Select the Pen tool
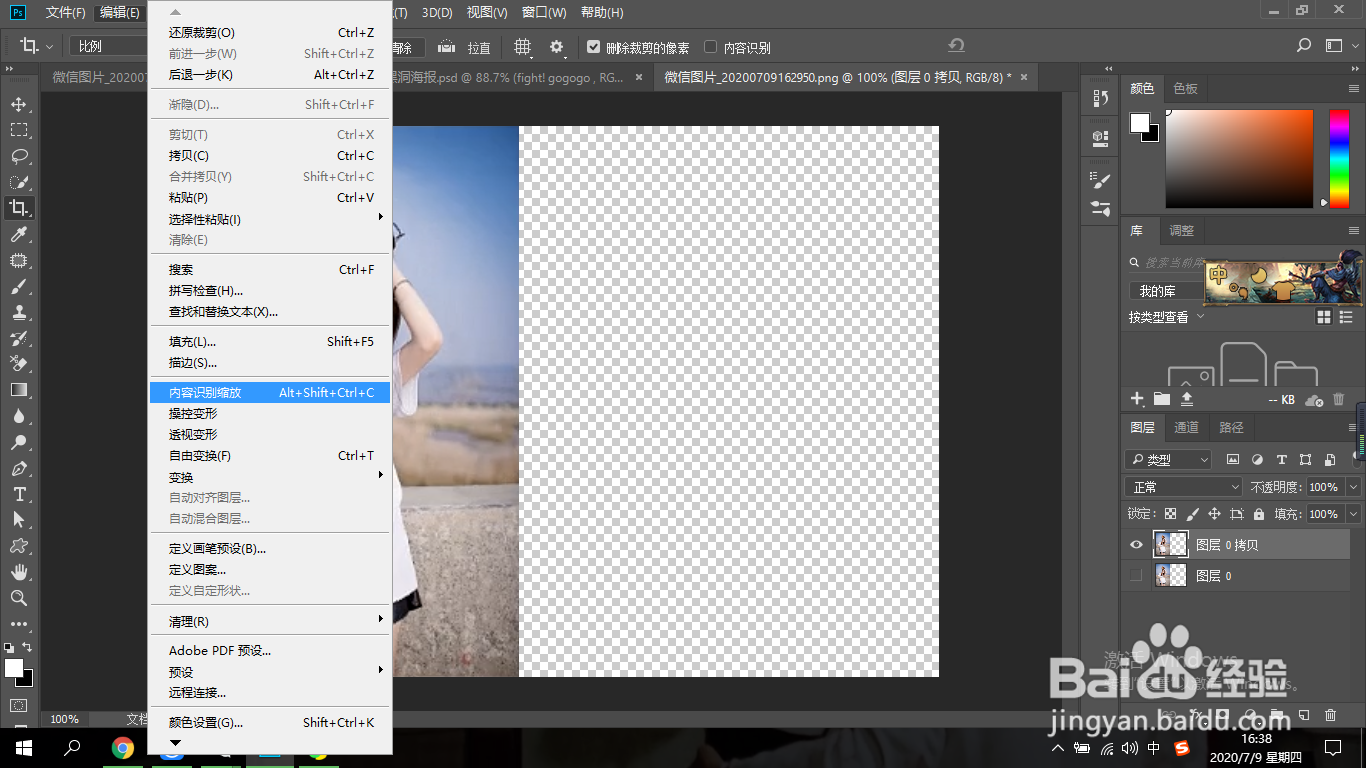The height and width of the screenshot is (768, 1366). (19, 468)
